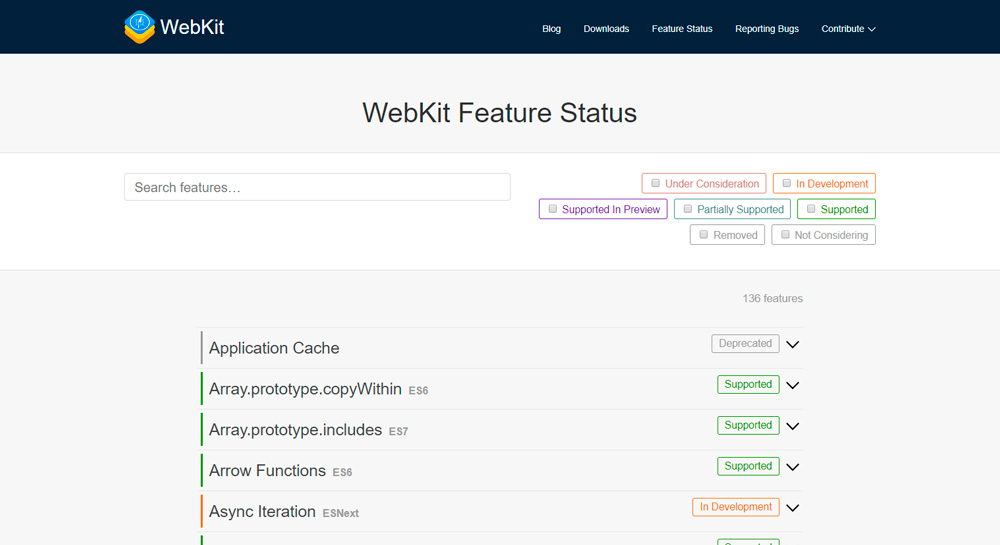
Task: Click the WebKit wordmark text
Action: (192, 27)
